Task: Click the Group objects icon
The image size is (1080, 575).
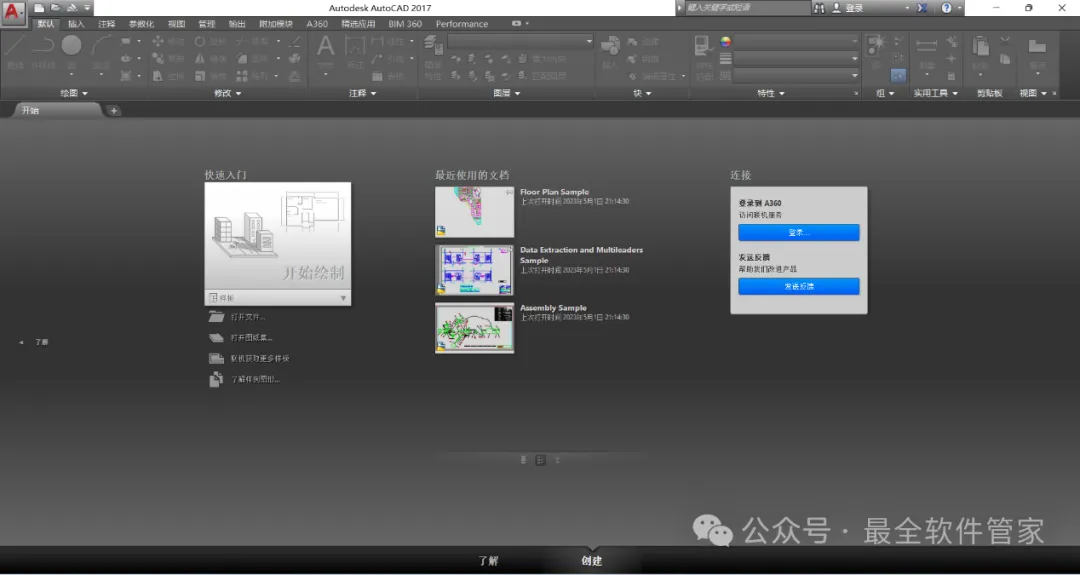Action: pyautogui.click(x=875, y=45)
